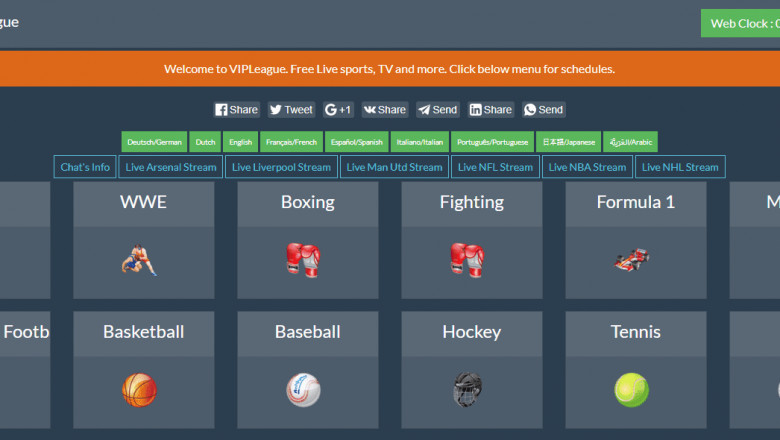Select the Fighting category heading
The width and height of the screenshot is (780, 440).
pos(472,203)
